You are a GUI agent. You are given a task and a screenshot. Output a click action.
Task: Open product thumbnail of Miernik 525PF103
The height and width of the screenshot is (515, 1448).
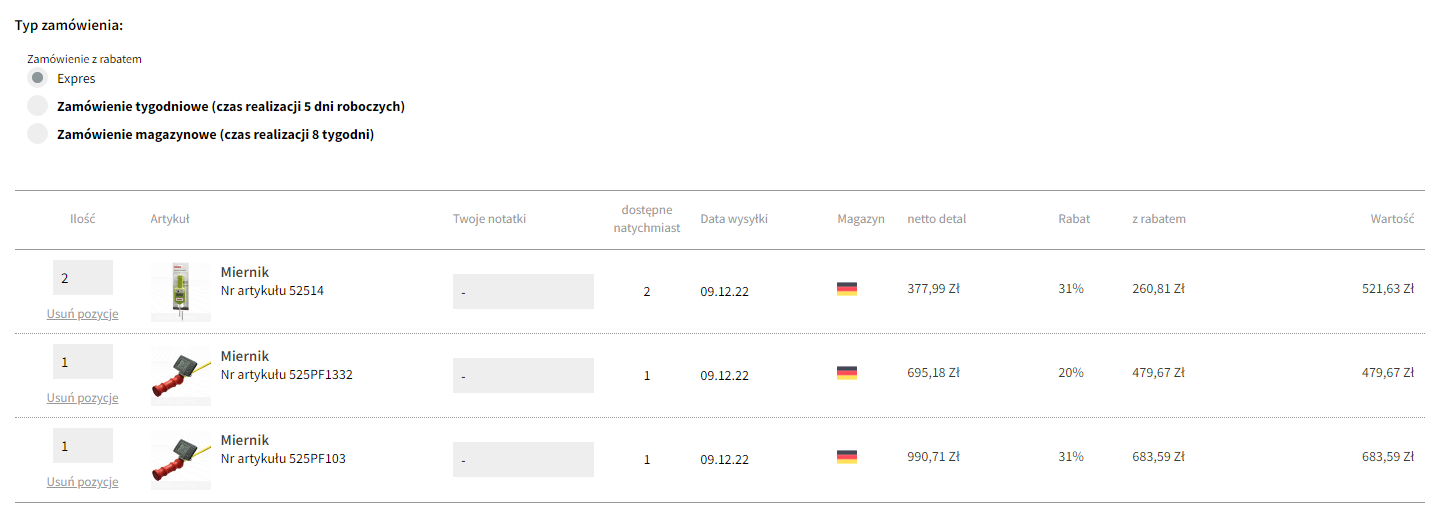coord(181,459)
